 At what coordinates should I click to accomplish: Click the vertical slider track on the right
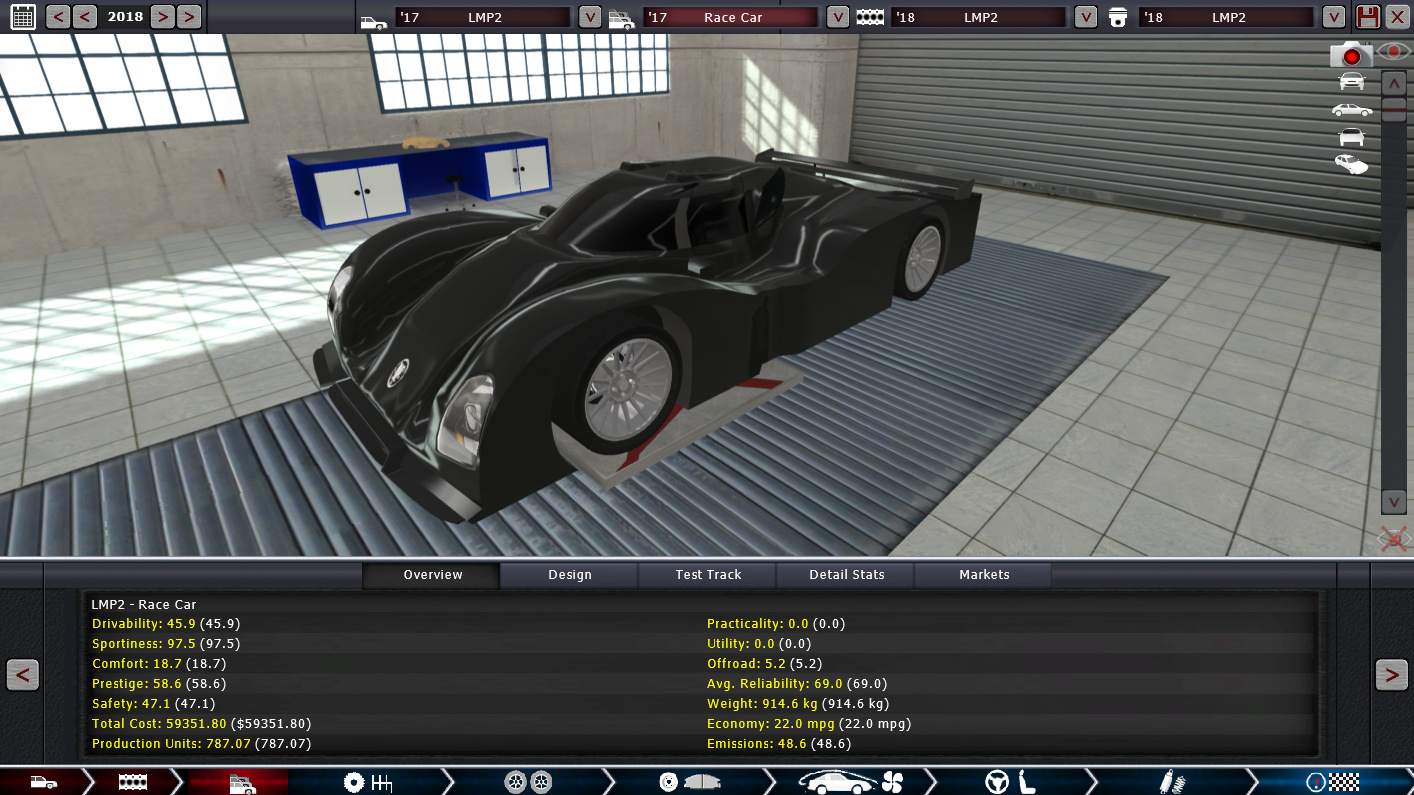[1393, 300]
